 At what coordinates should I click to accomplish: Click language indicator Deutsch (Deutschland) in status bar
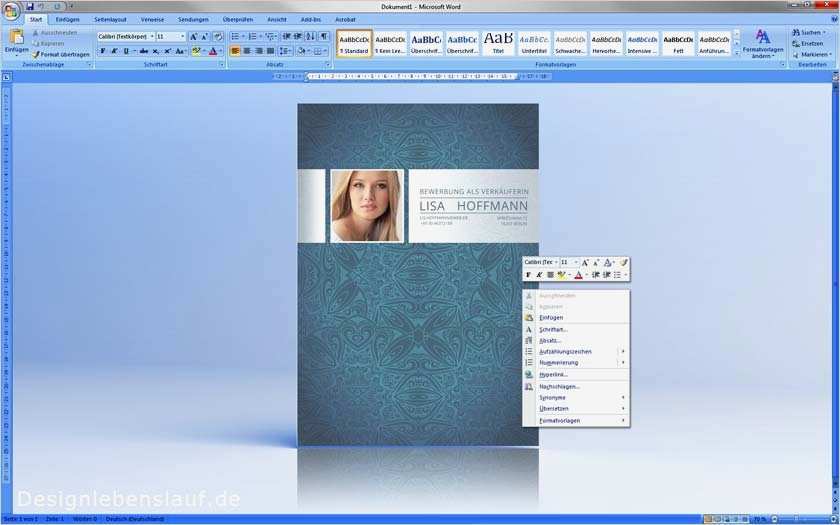tap(135, 519)
